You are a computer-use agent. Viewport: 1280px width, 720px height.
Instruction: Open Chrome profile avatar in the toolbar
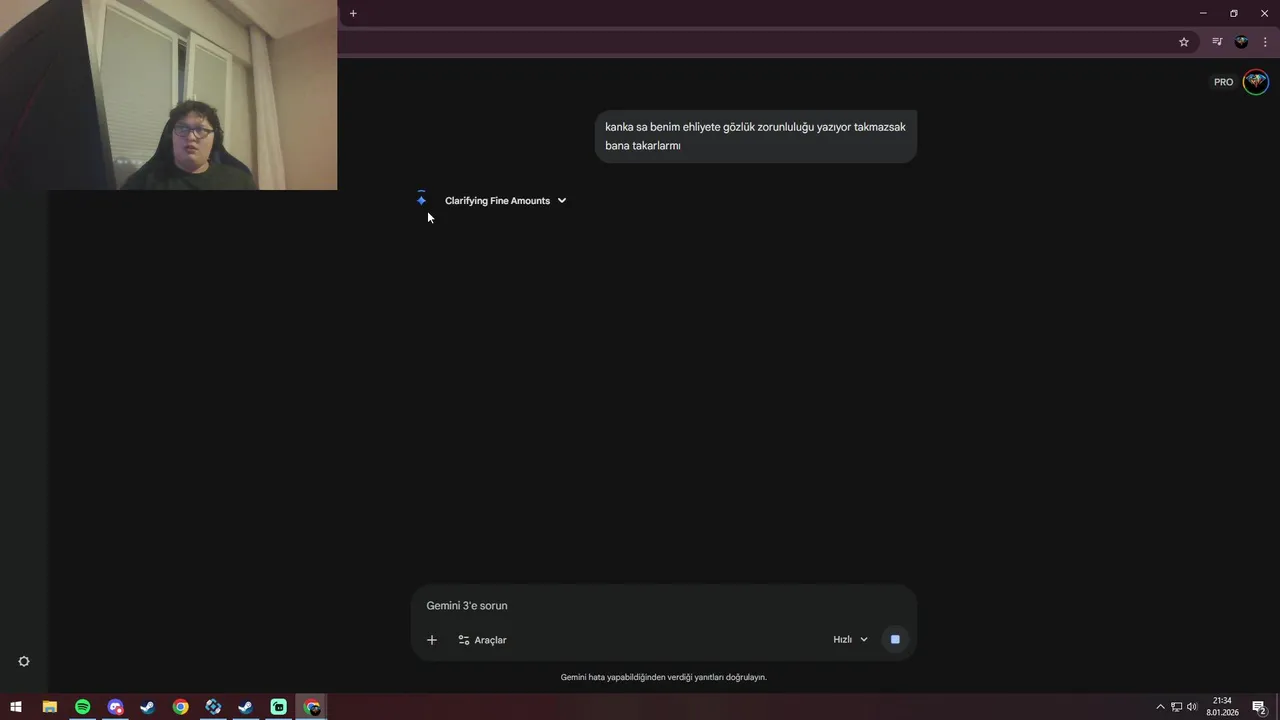(1242, 42)
